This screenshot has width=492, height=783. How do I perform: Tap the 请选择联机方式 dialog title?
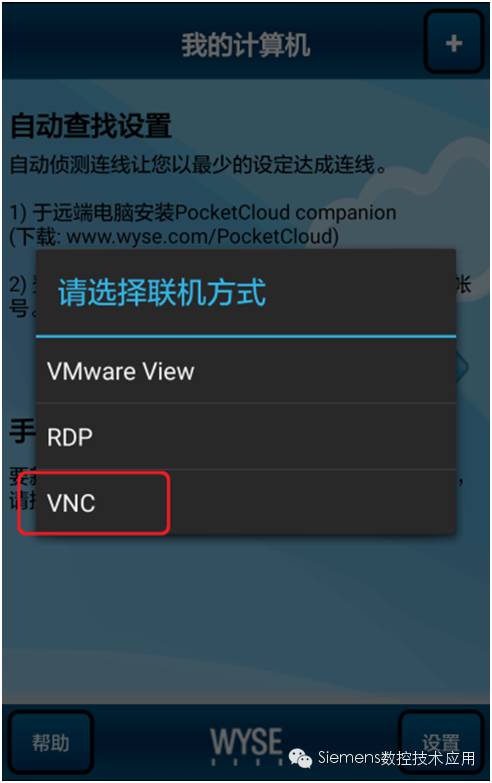click(162, 292)
